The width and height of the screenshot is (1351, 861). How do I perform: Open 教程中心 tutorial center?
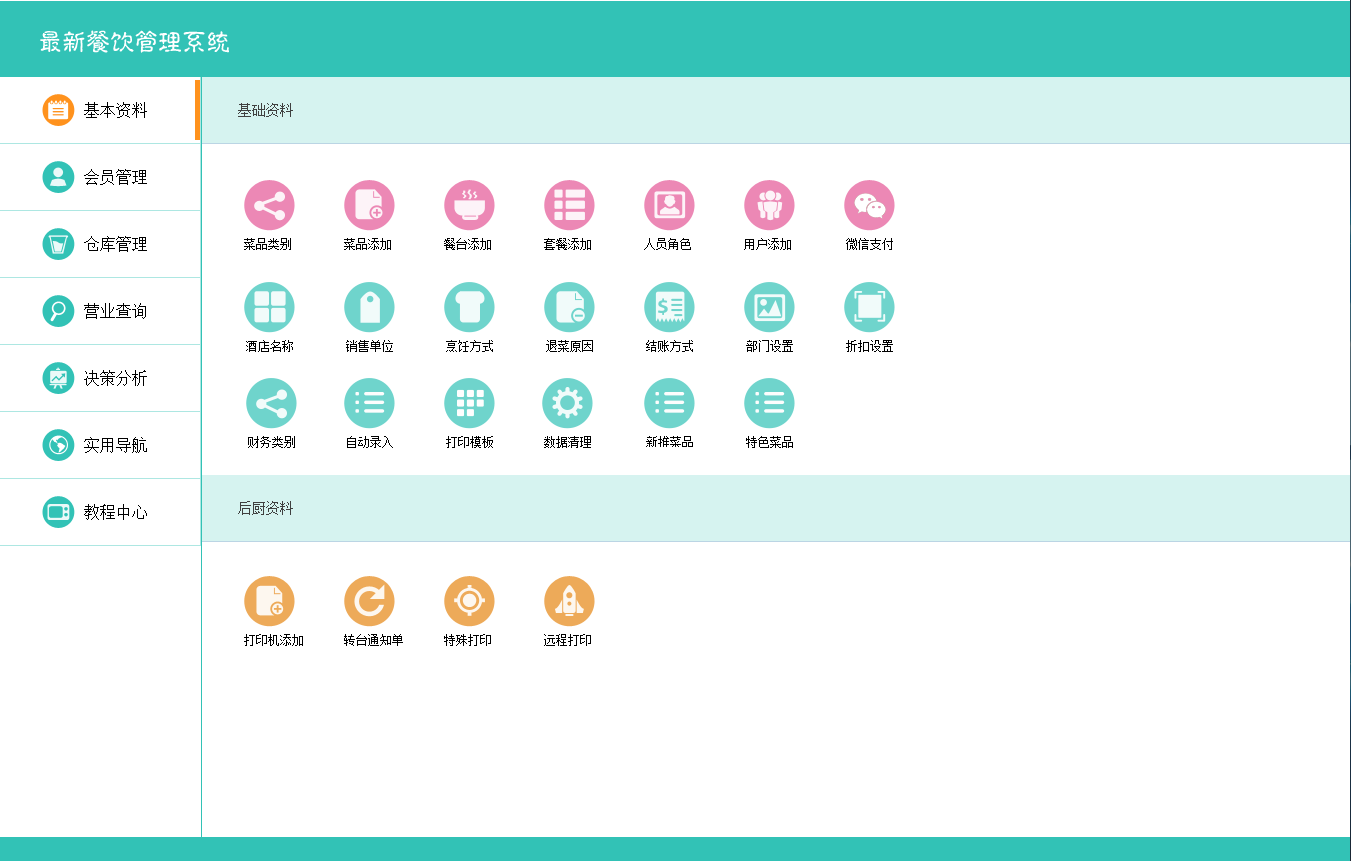click(x=100, y=512)
